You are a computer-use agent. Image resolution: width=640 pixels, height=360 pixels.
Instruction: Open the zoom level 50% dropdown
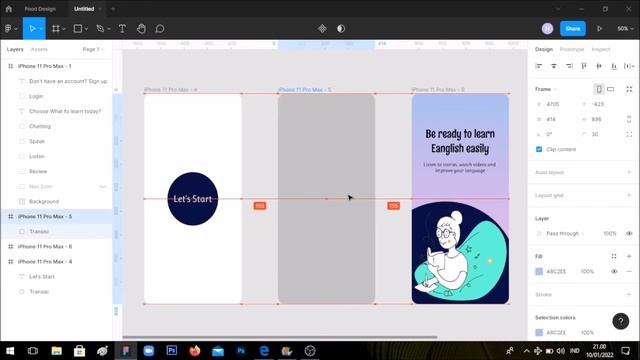pos(625,29)
